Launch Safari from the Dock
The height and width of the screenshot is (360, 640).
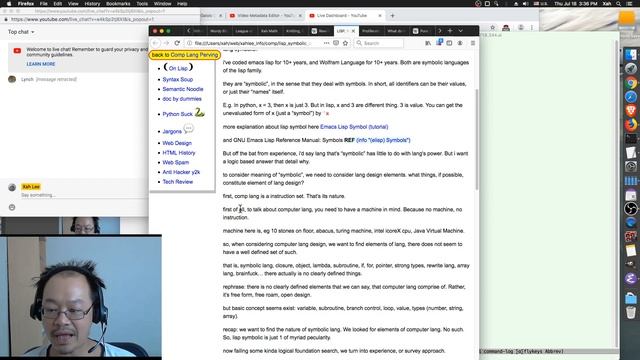tap(631, 97)
